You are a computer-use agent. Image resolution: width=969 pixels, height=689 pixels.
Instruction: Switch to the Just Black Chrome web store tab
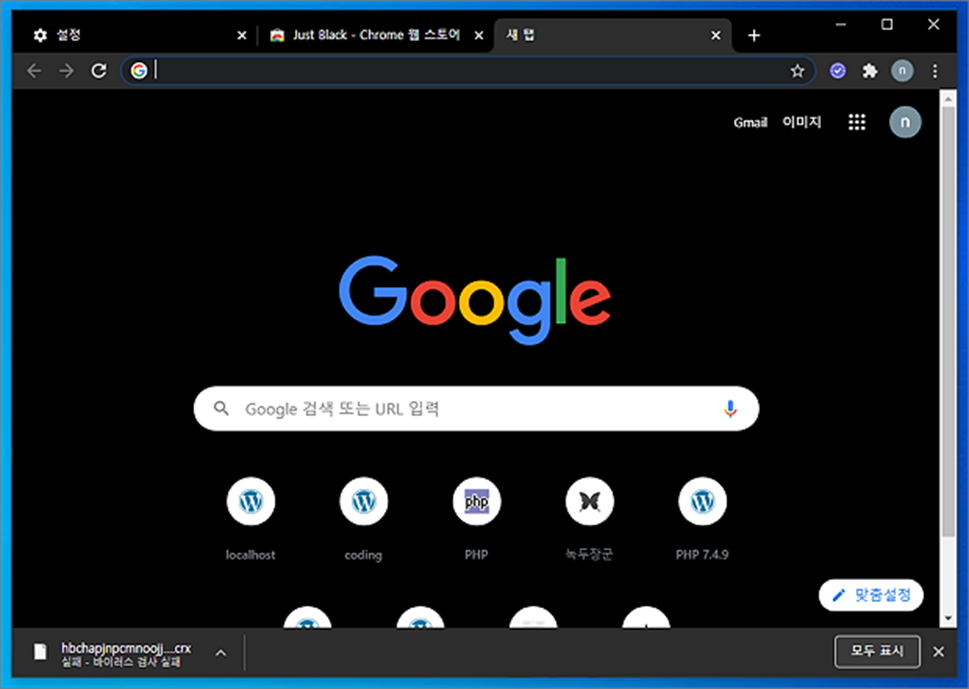(x=374, y=36)
